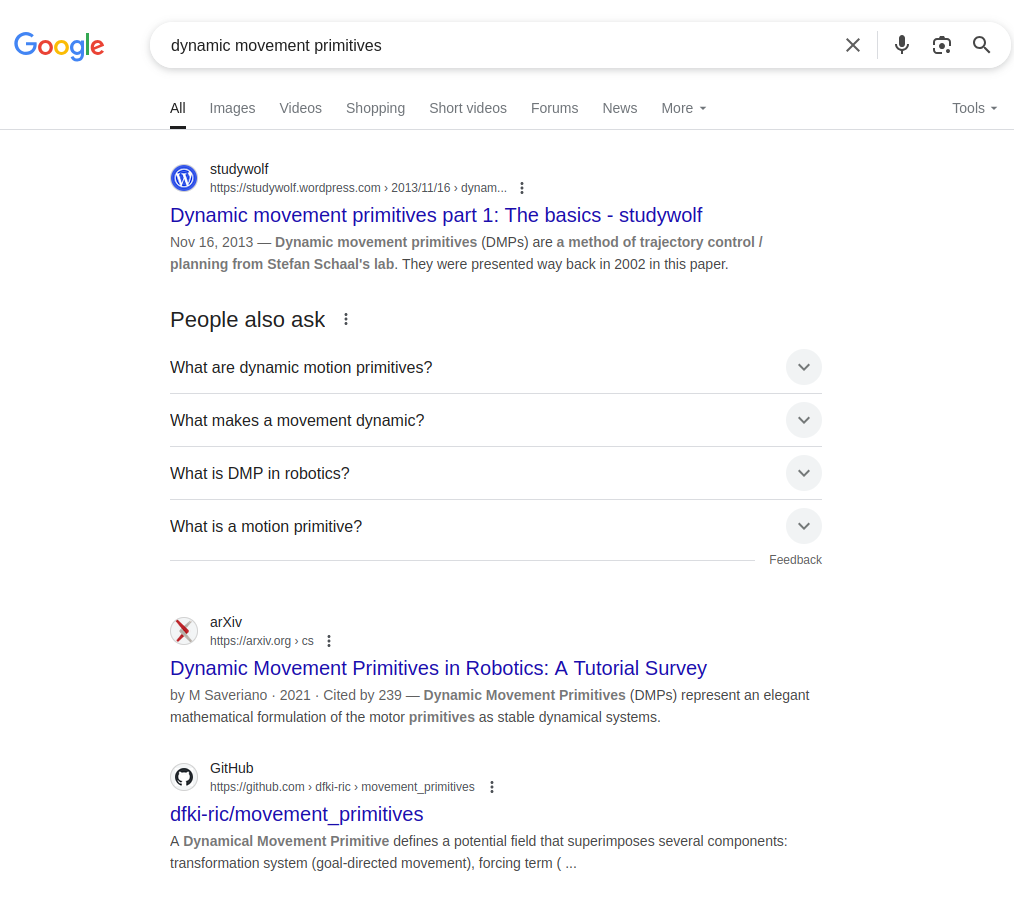Open search by image camera icon
1014x910 pixels.
click(x=942, y=45)
